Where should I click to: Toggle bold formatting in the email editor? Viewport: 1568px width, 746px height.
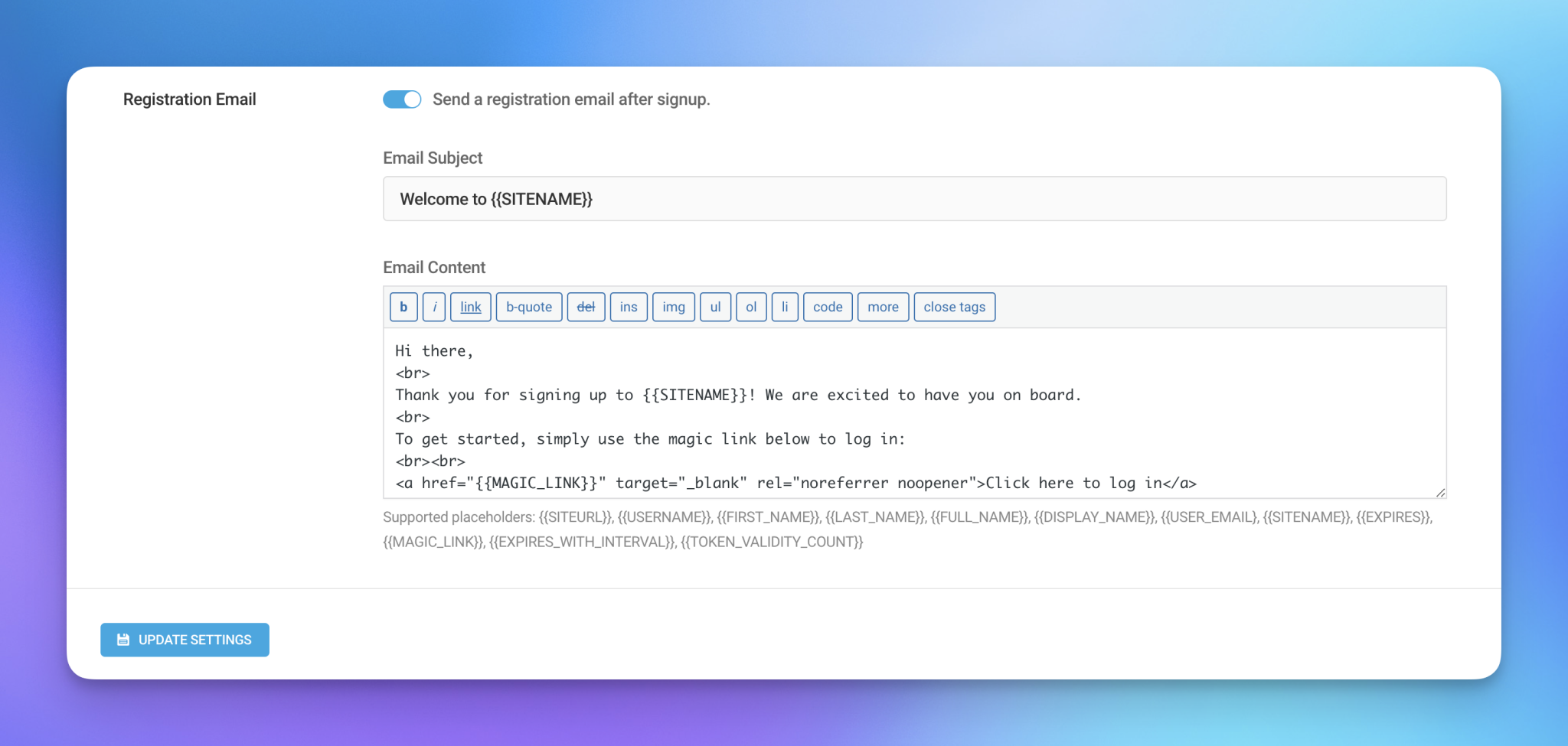tap(403, 307)
